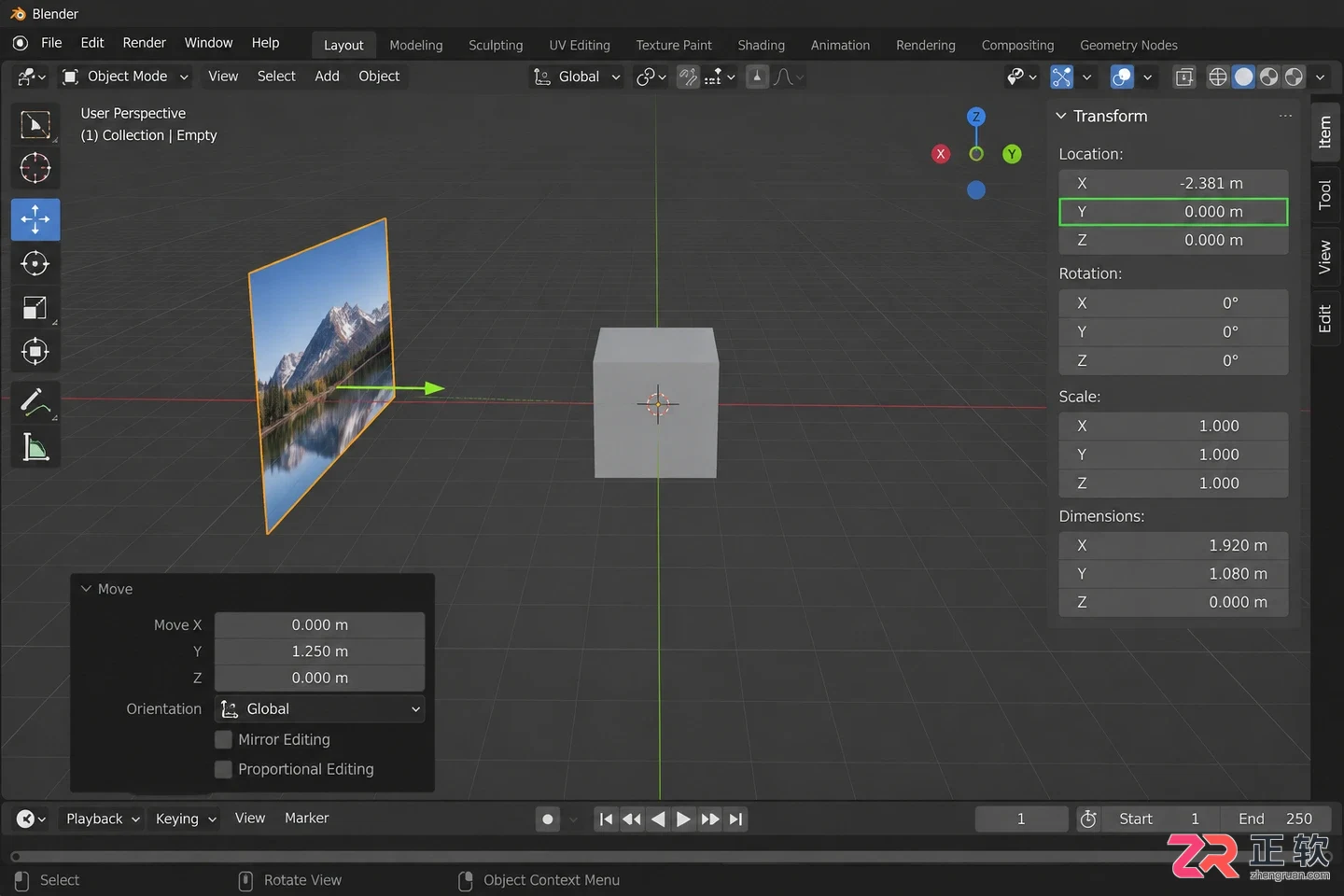Open the UV Editing workspace tab
1344x896 pixels.
click(x=580, y=45)
